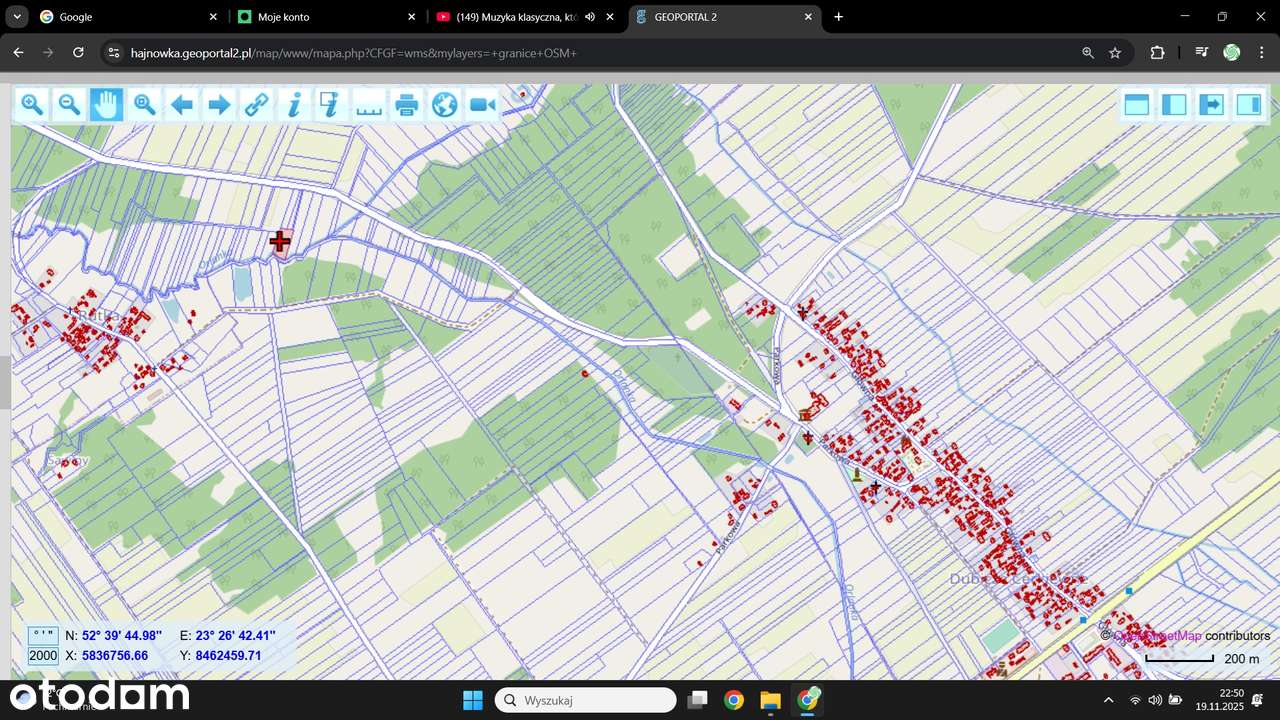
Task: Expand the hidden system tray icons
Action: (1108, 700)
